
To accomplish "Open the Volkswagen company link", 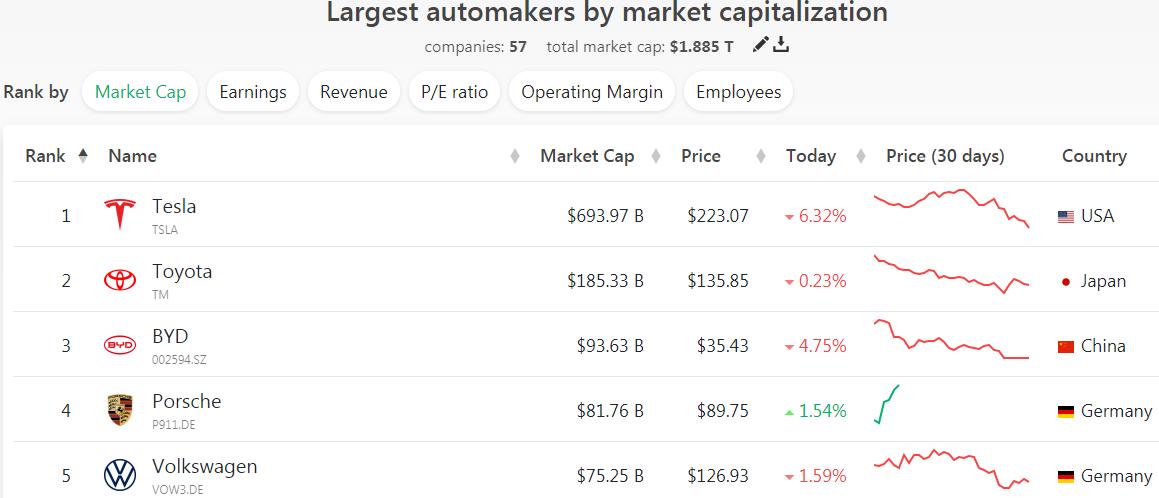I will click(x=204, y=467).
